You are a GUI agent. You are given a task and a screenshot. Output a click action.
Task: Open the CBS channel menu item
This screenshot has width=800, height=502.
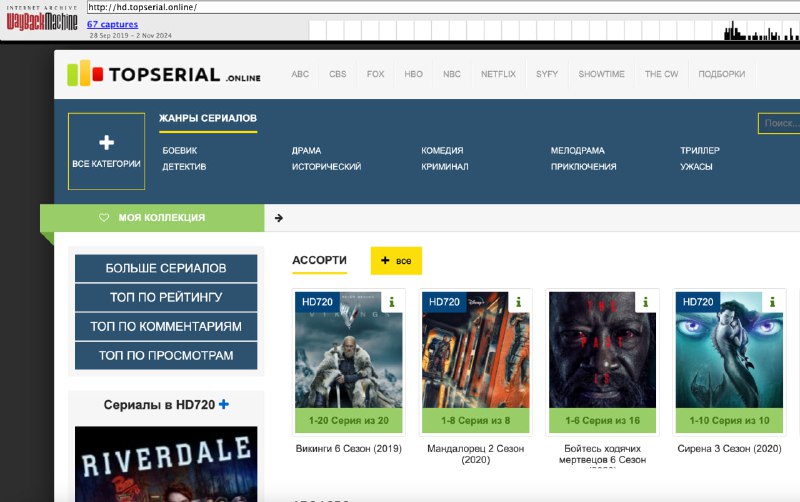[338, 74]
